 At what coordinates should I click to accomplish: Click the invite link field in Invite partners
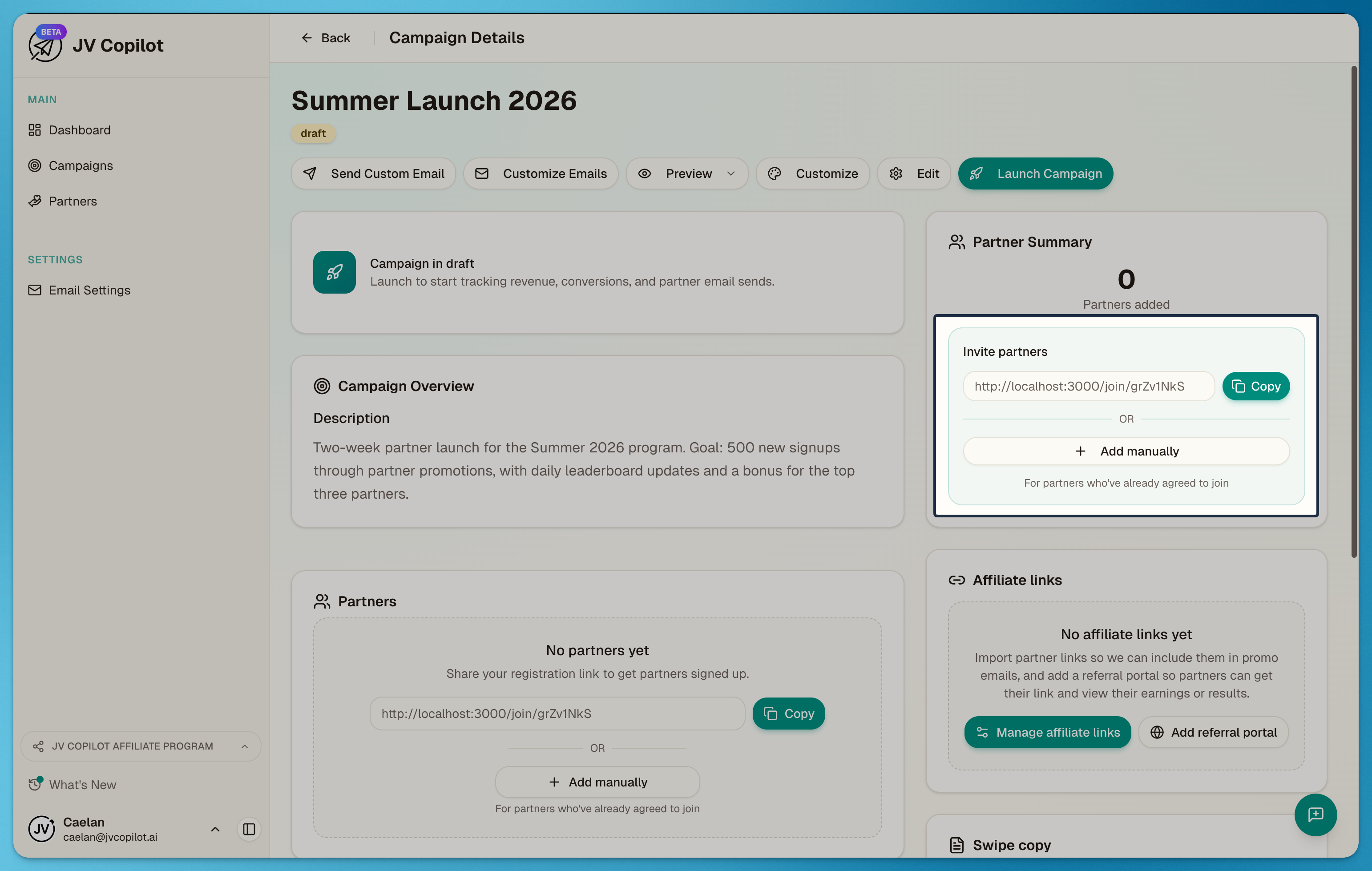[x=1089, y=386]
